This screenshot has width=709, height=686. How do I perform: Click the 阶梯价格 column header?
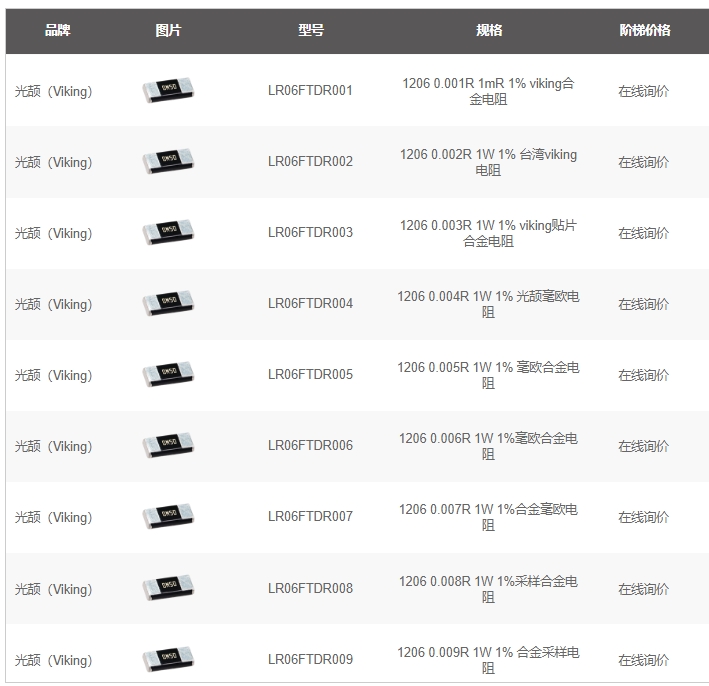coord(644,31)
